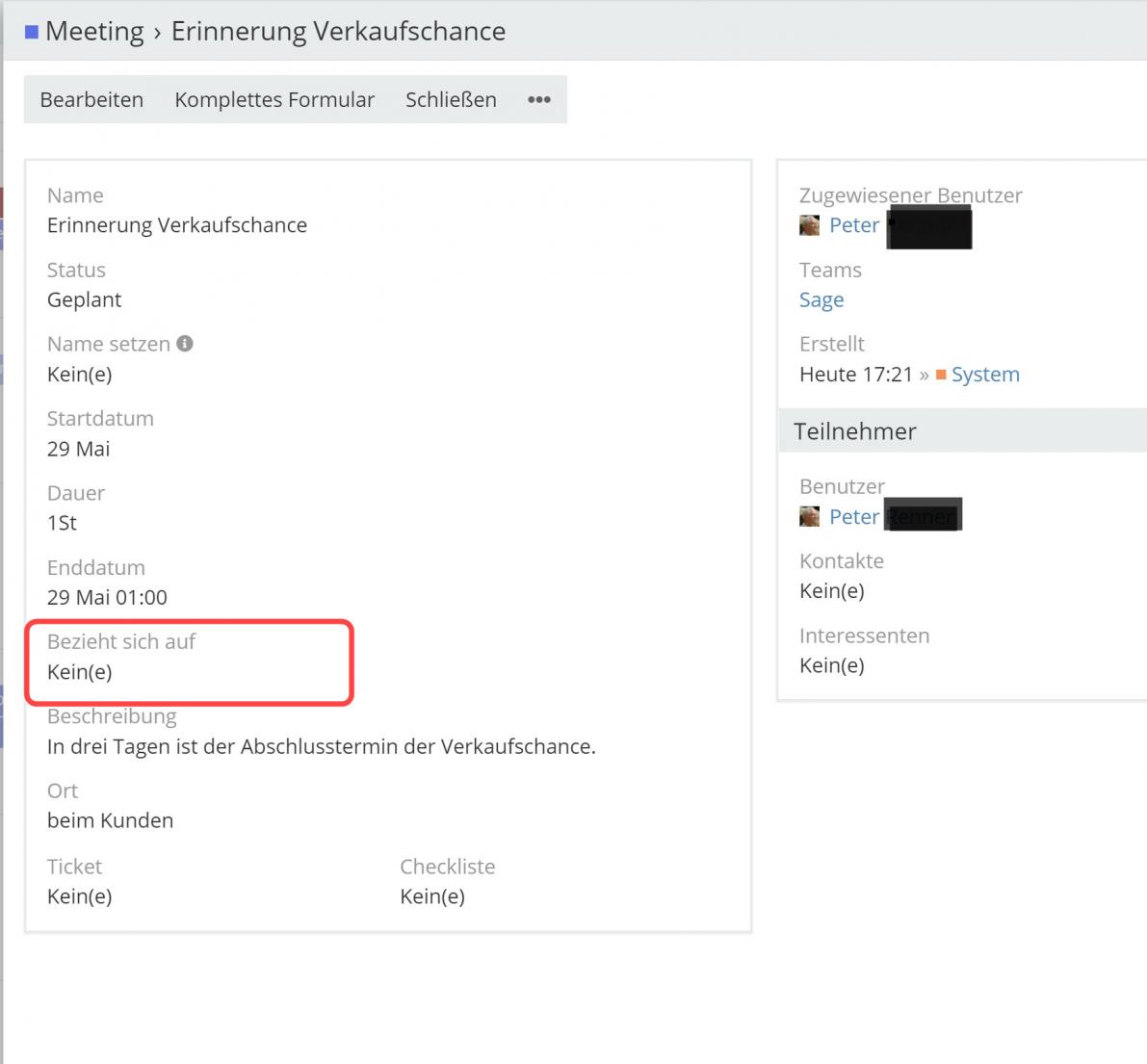Click the Teilnehmer panel header

855,431
